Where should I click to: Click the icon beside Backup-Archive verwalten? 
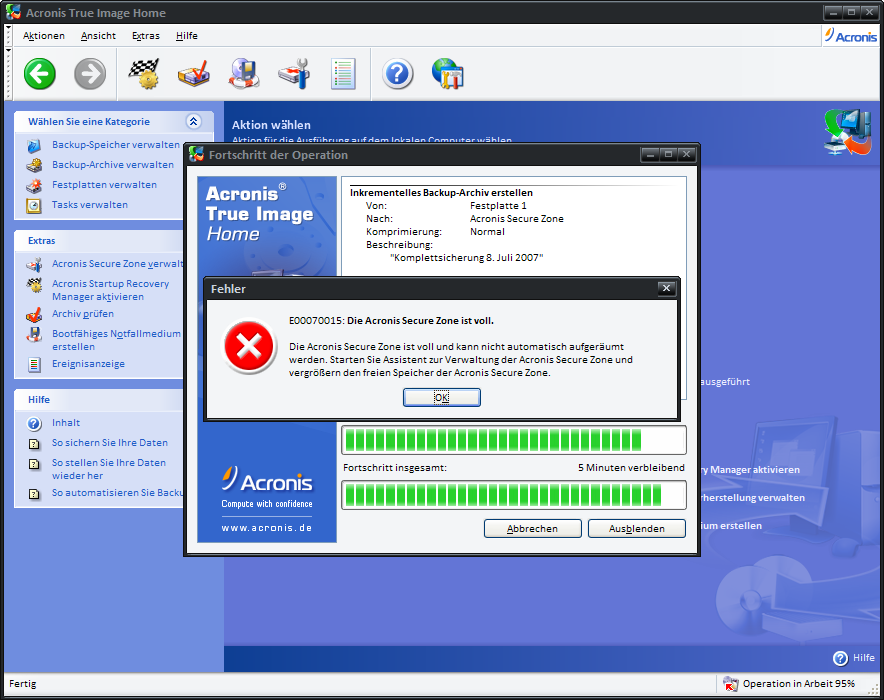pyautogui.click(x=34, y=165)
